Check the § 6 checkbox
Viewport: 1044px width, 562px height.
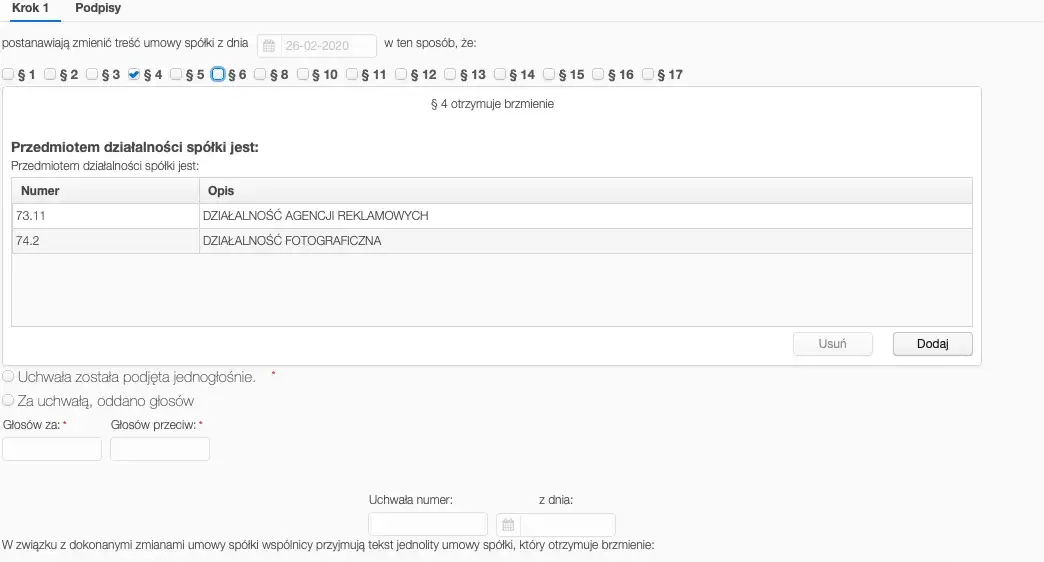tap(218, 74)
